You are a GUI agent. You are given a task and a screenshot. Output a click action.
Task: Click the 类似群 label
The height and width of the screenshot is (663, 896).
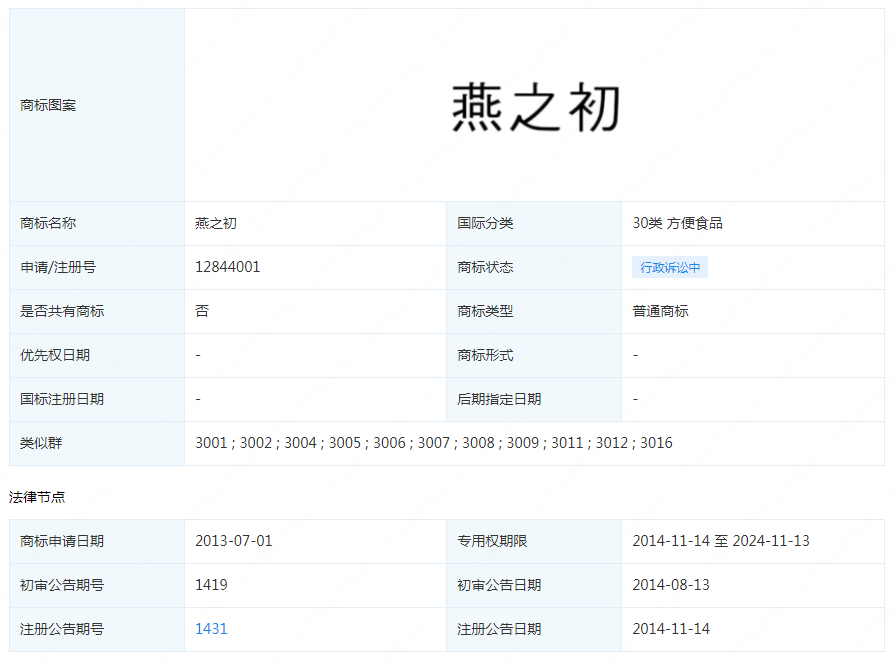tap(41, 443)
